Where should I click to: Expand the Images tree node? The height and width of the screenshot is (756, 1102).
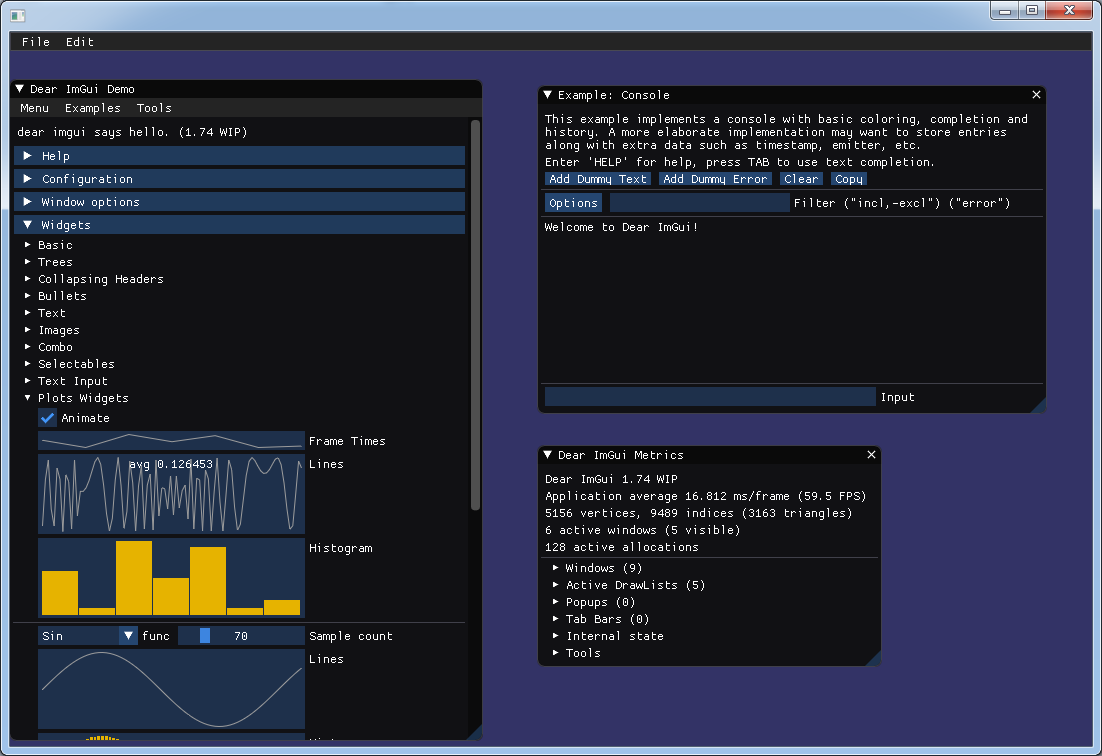(x=51, y=330)
